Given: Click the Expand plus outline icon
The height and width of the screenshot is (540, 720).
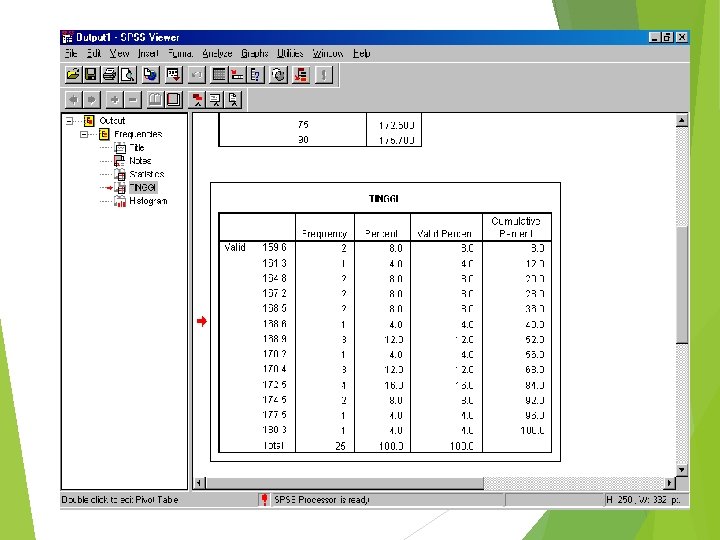Looking at the screenshot, I should pos(114,99).
